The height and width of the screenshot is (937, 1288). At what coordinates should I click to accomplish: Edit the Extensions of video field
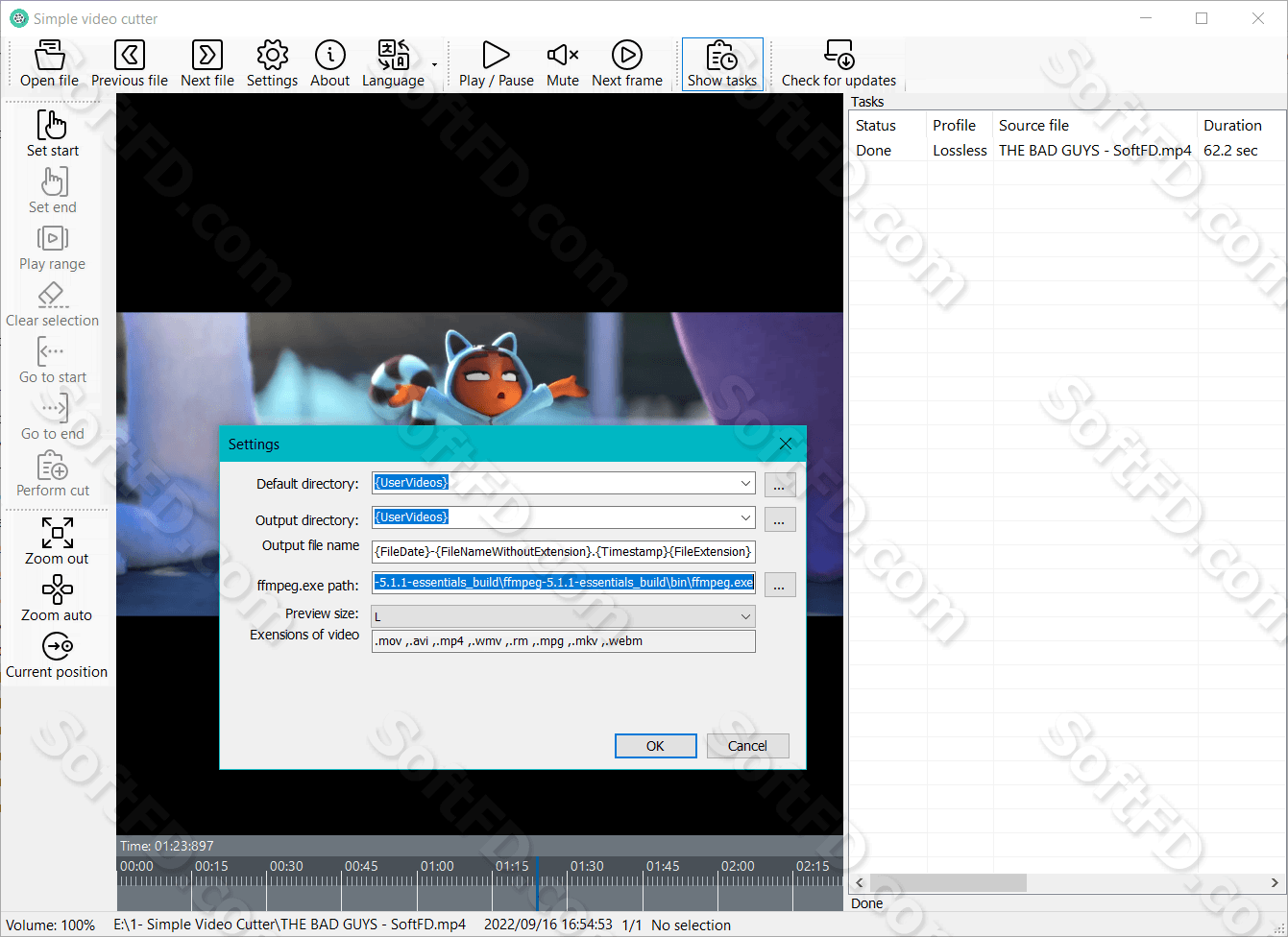click(564, 641)
